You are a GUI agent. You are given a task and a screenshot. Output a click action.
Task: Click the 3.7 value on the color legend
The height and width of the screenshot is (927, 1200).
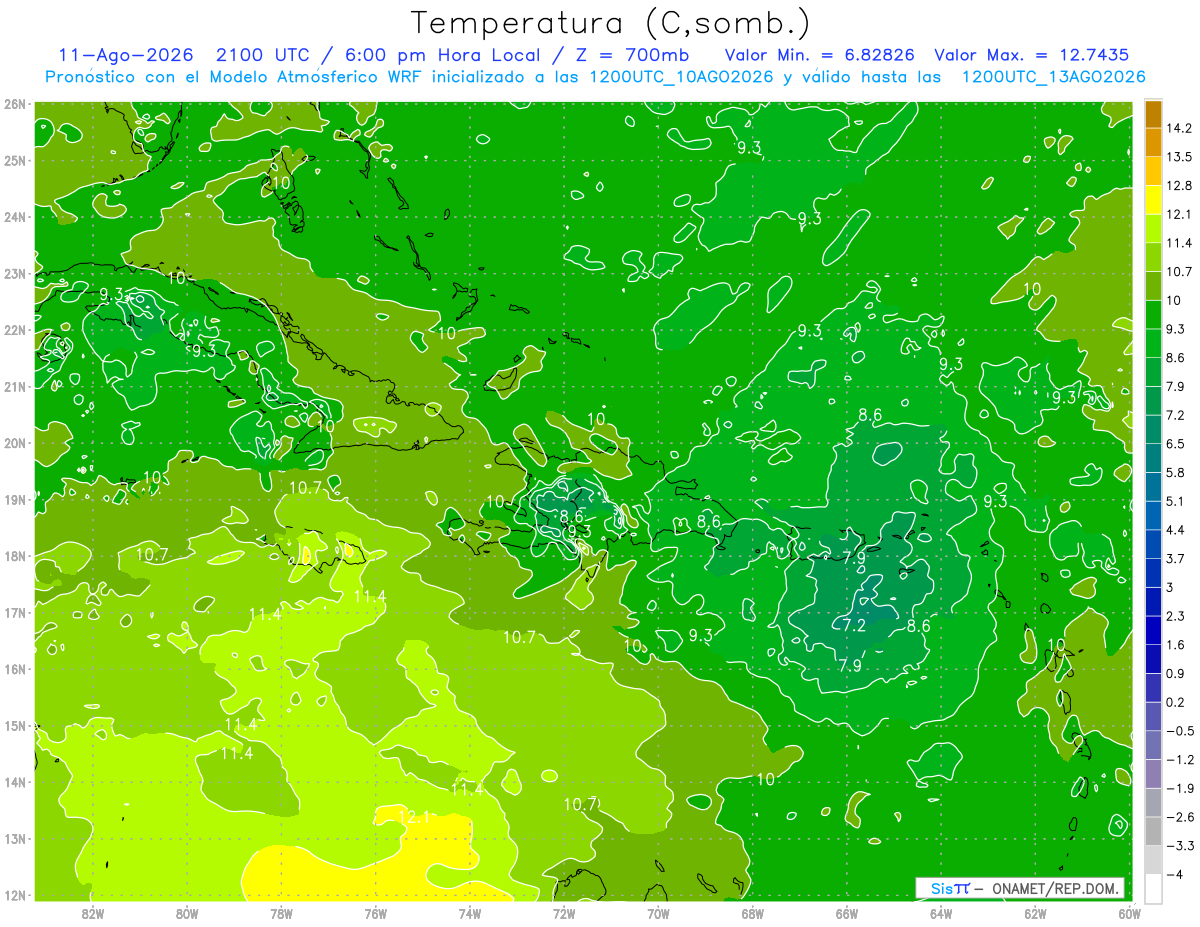tap(1174, 558)
